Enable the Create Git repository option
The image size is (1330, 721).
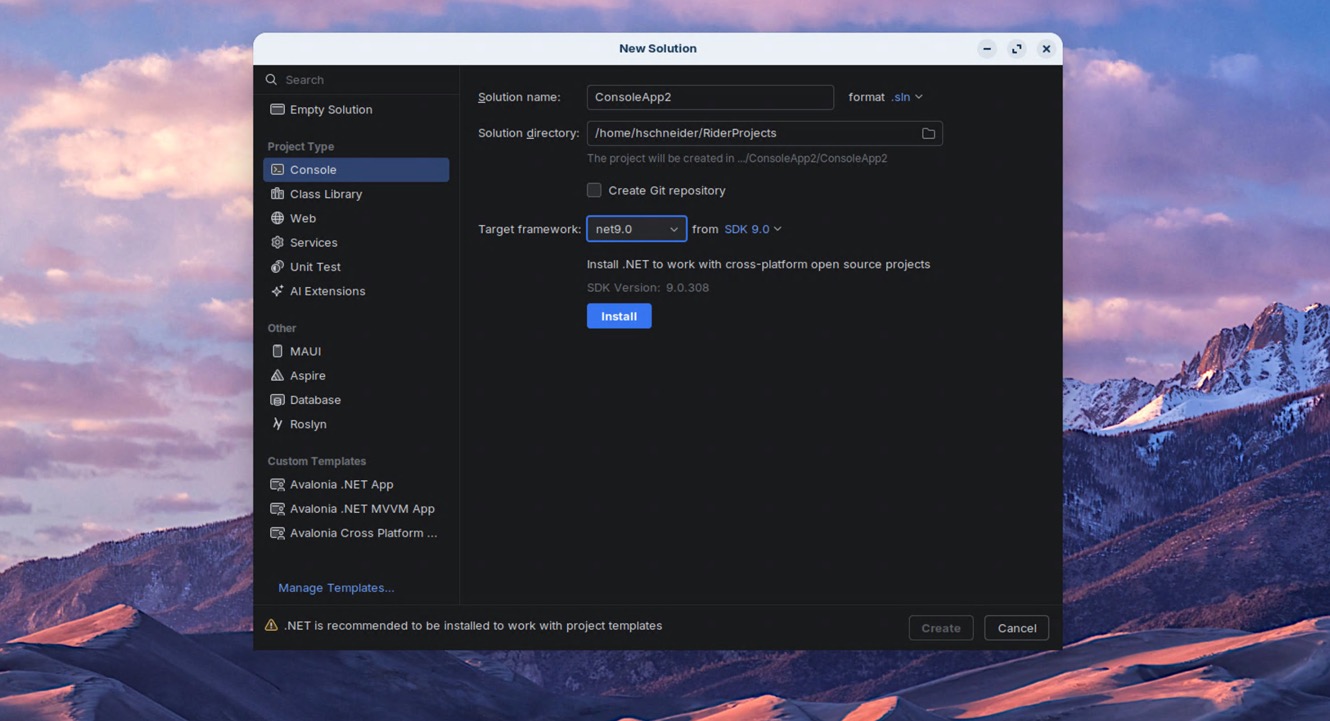click(593, 189)
